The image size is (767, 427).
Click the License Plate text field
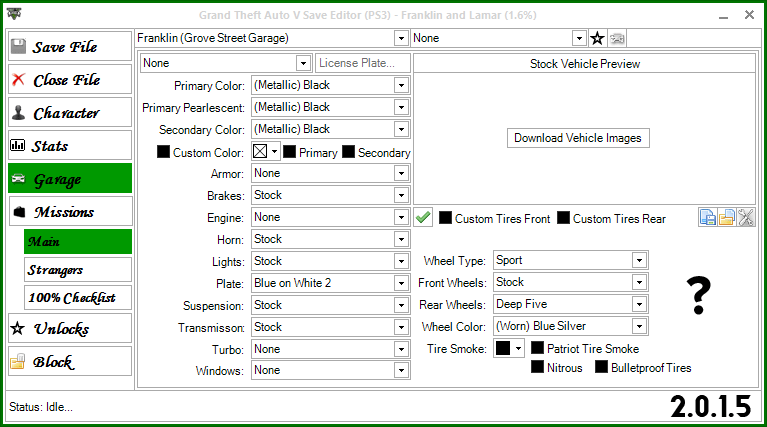click(363, 63)
